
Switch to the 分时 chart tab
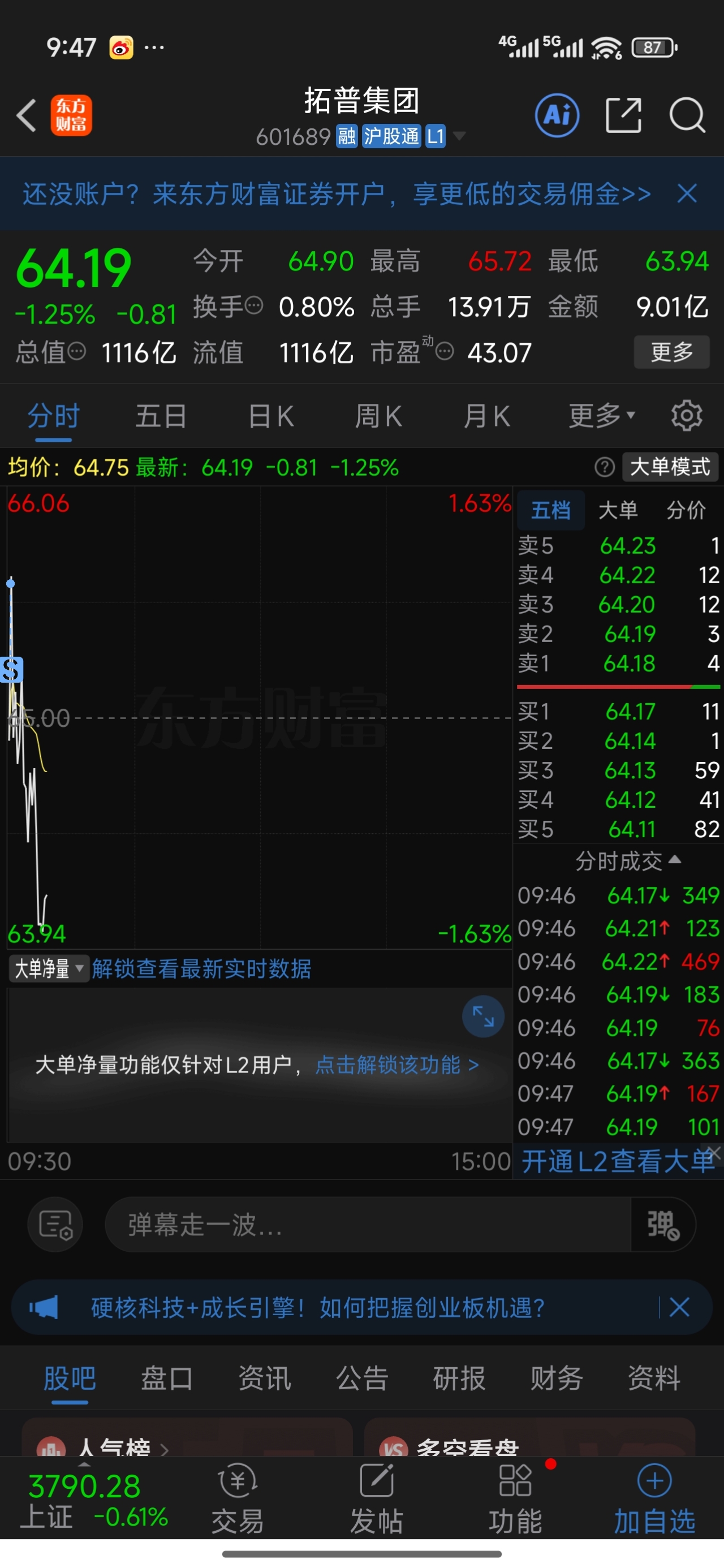(x=54, y=417)
